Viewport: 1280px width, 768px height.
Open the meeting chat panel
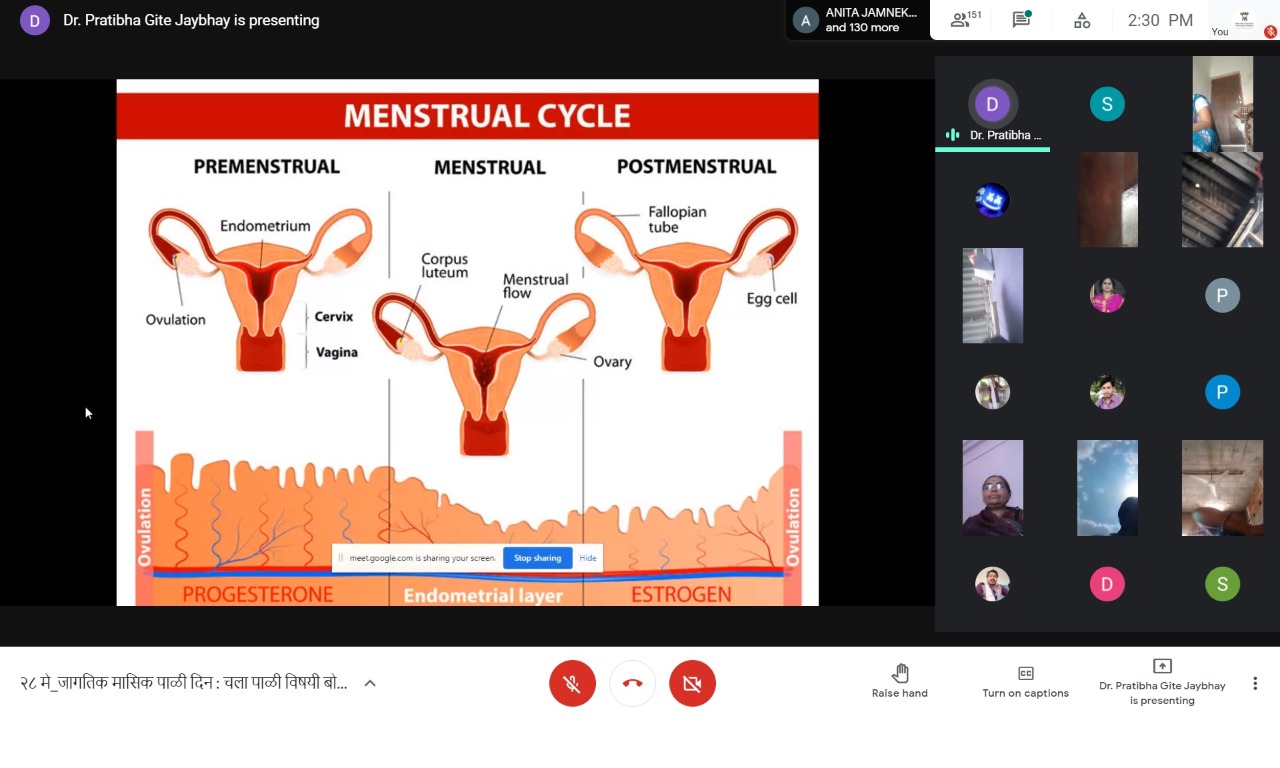click(x=1021, y=20)
